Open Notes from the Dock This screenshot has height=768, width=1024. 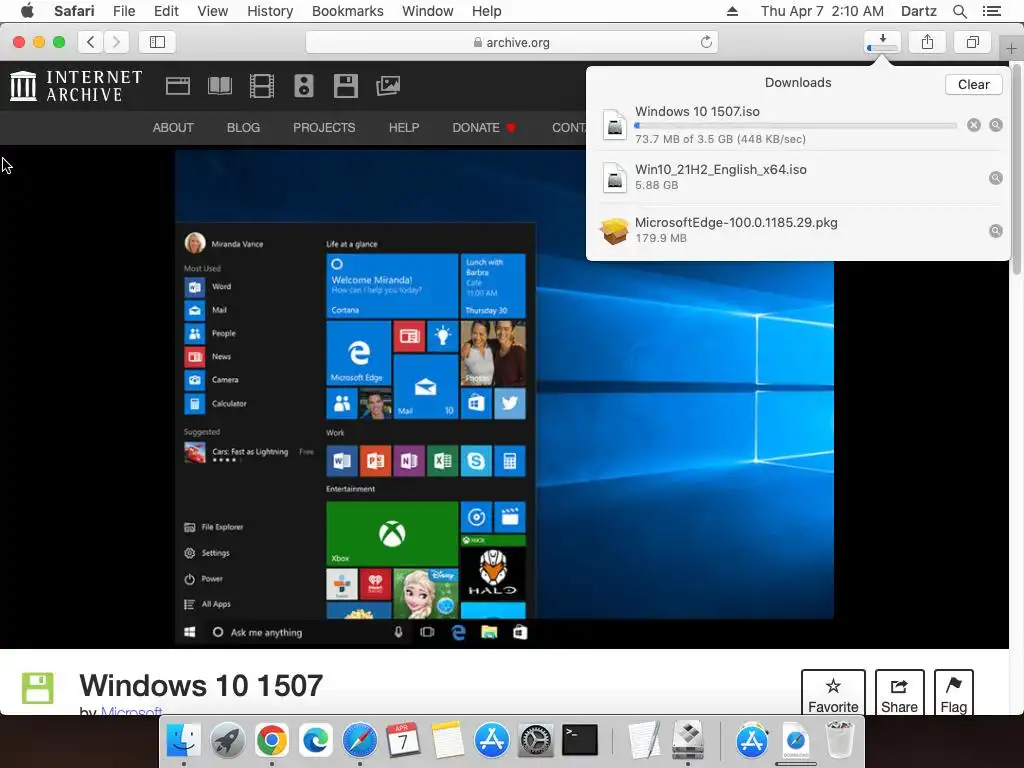(447, 741)
